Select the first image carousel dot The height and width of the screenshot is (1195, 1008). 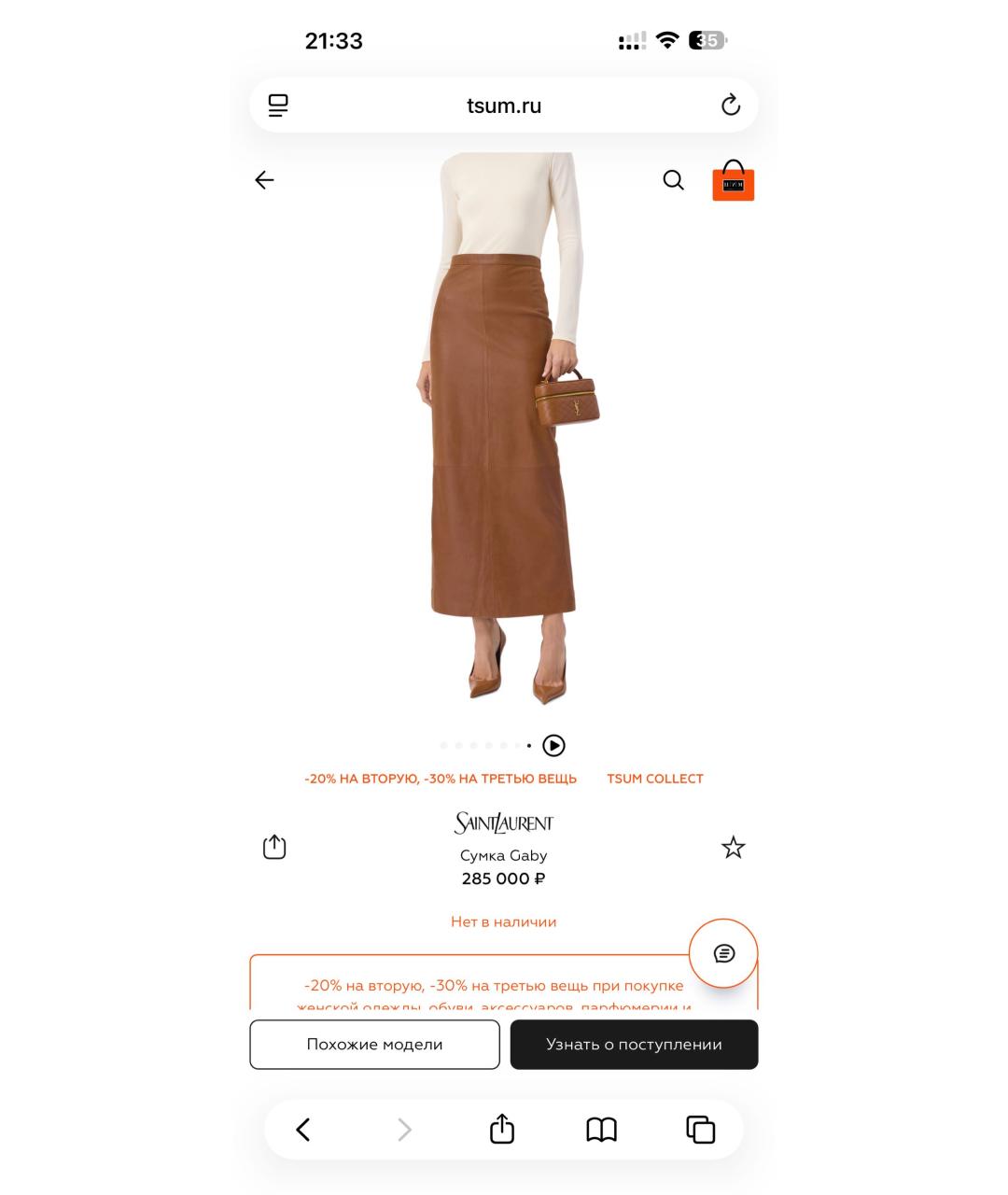443,746
